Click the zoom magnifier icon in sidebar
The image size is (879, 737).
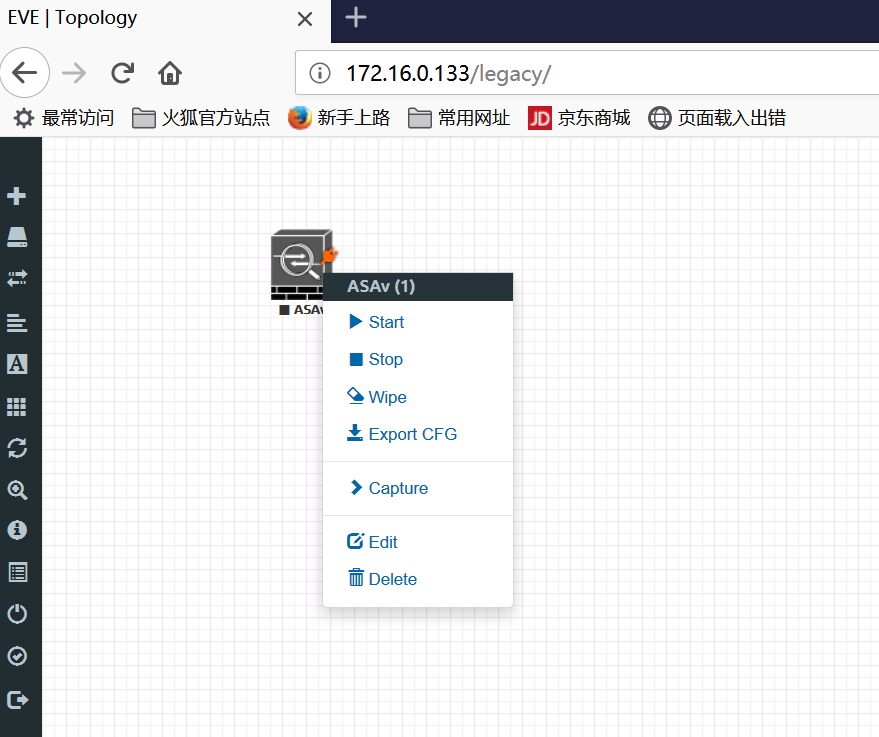17,490
